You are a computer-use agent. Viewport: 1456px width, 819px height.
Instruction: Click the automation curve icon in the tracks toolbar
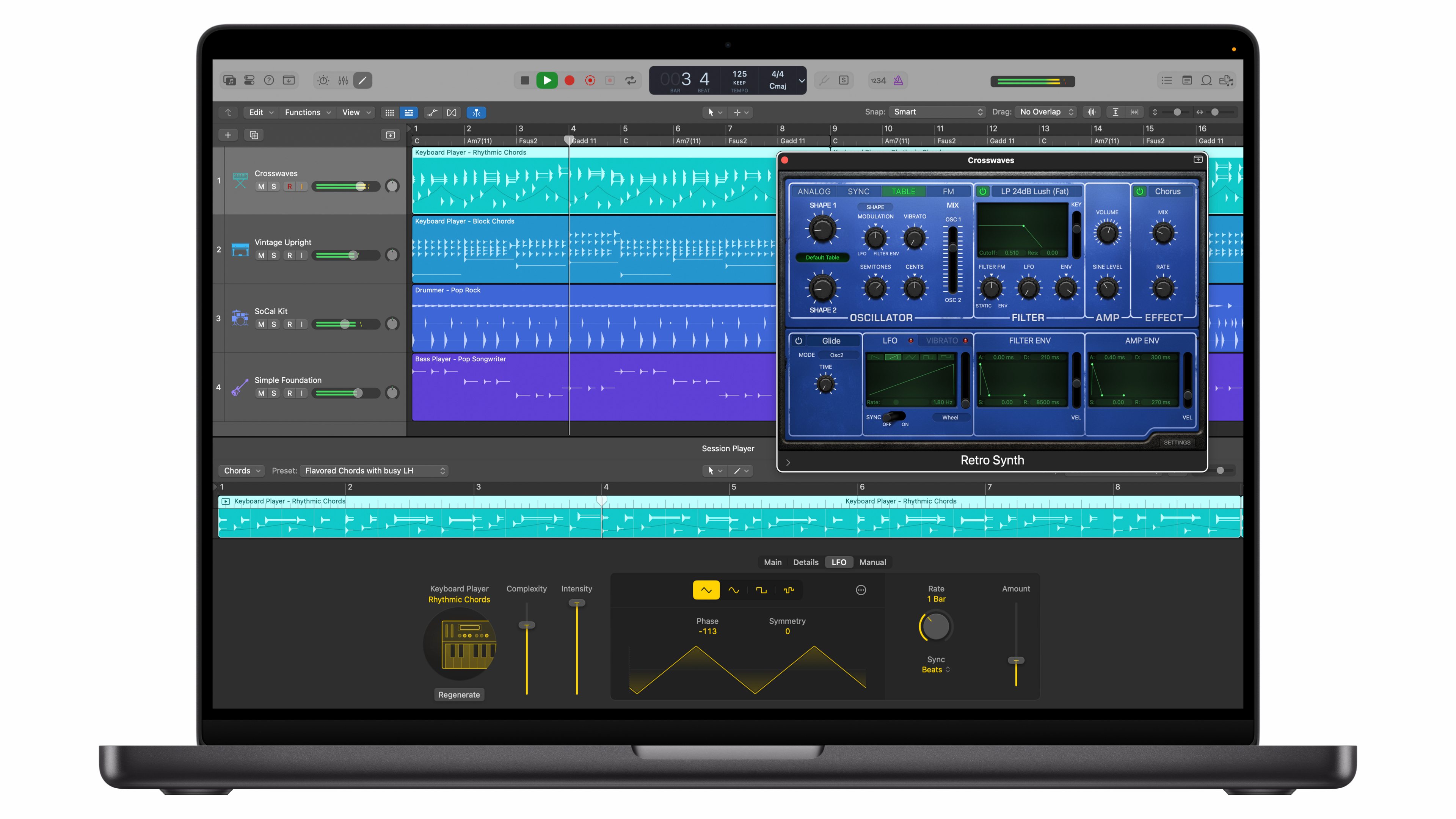pos(432,113)
